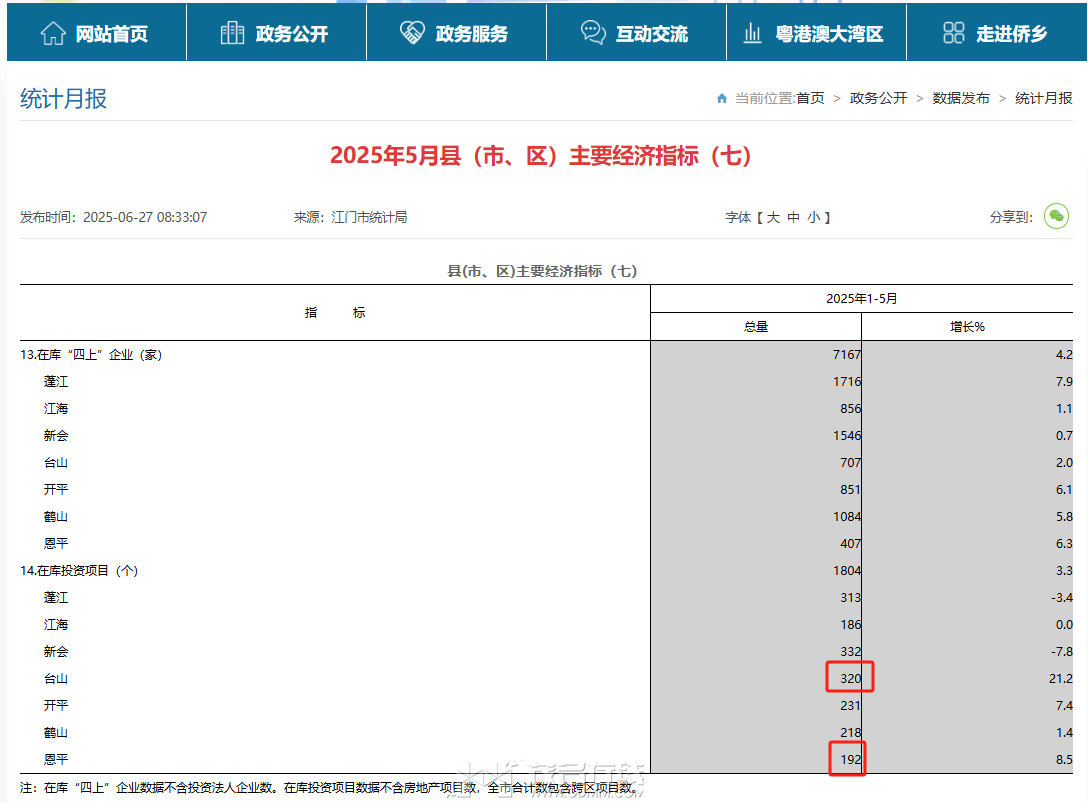The height and width of the screenshot is (803, 1088).
Task: Open the 粤港澳大湾区 navigation menu
Action: click(817, 33)
